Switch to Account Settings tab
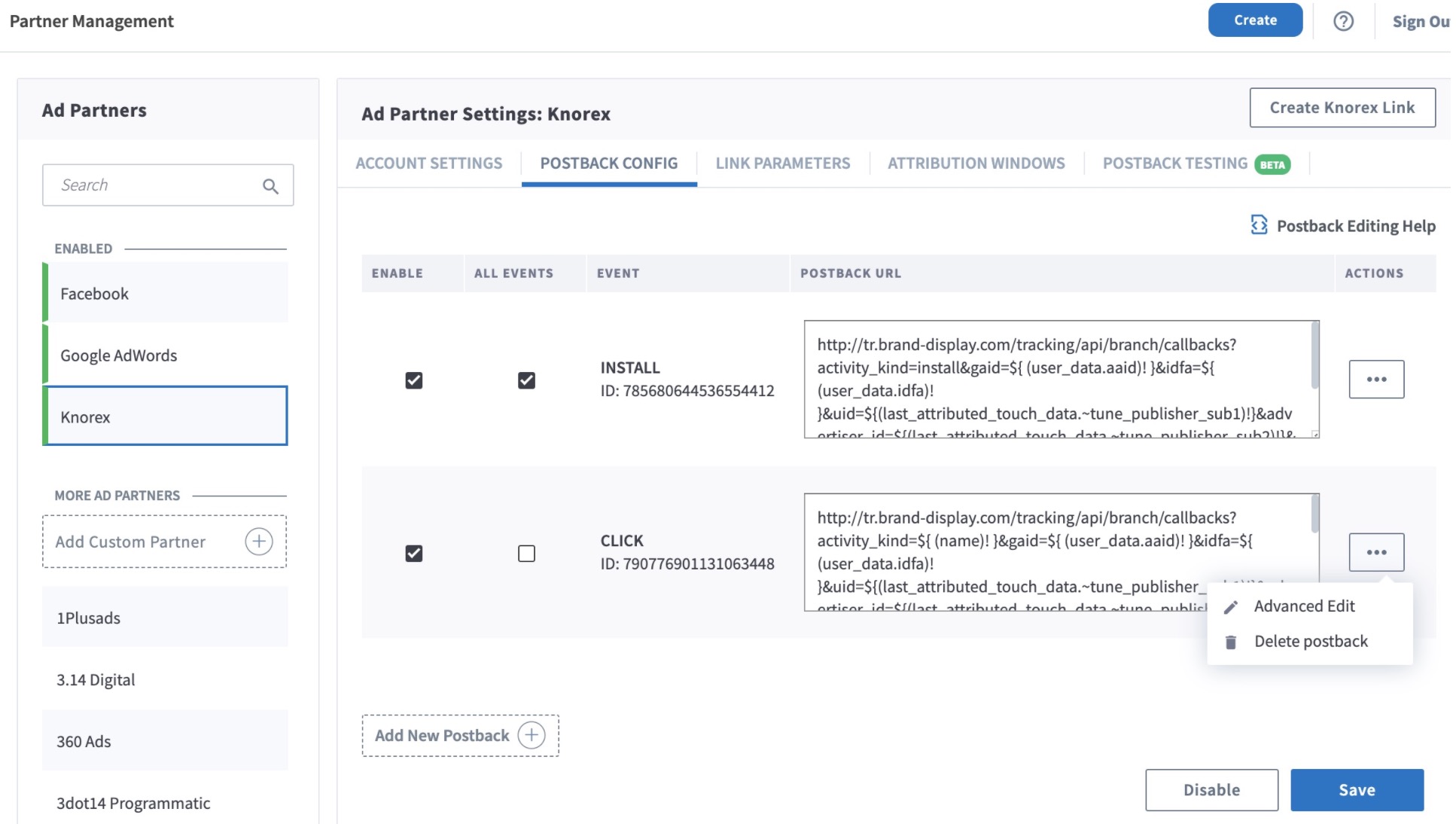 [429, 163]
